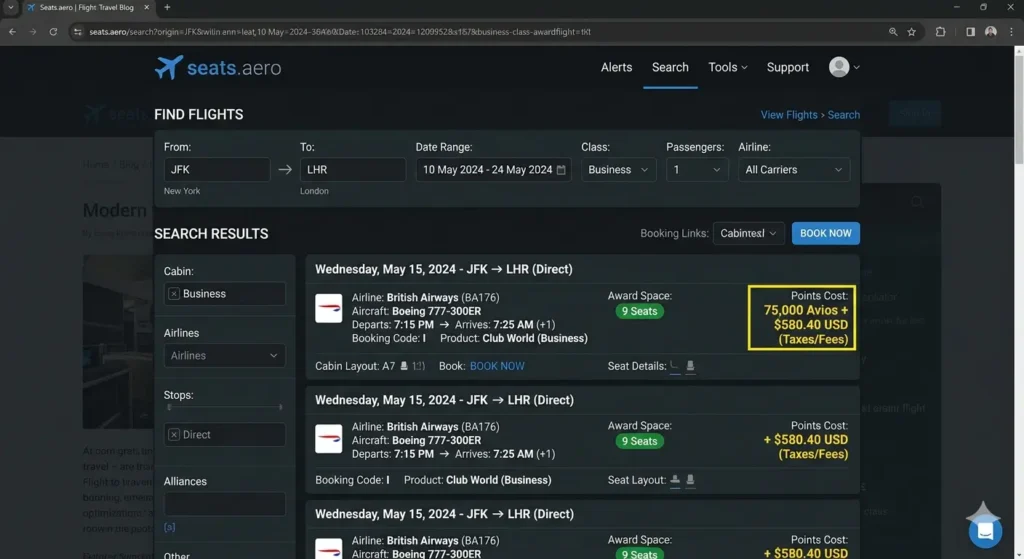Open the chat support widget icon

coord(984,530)
